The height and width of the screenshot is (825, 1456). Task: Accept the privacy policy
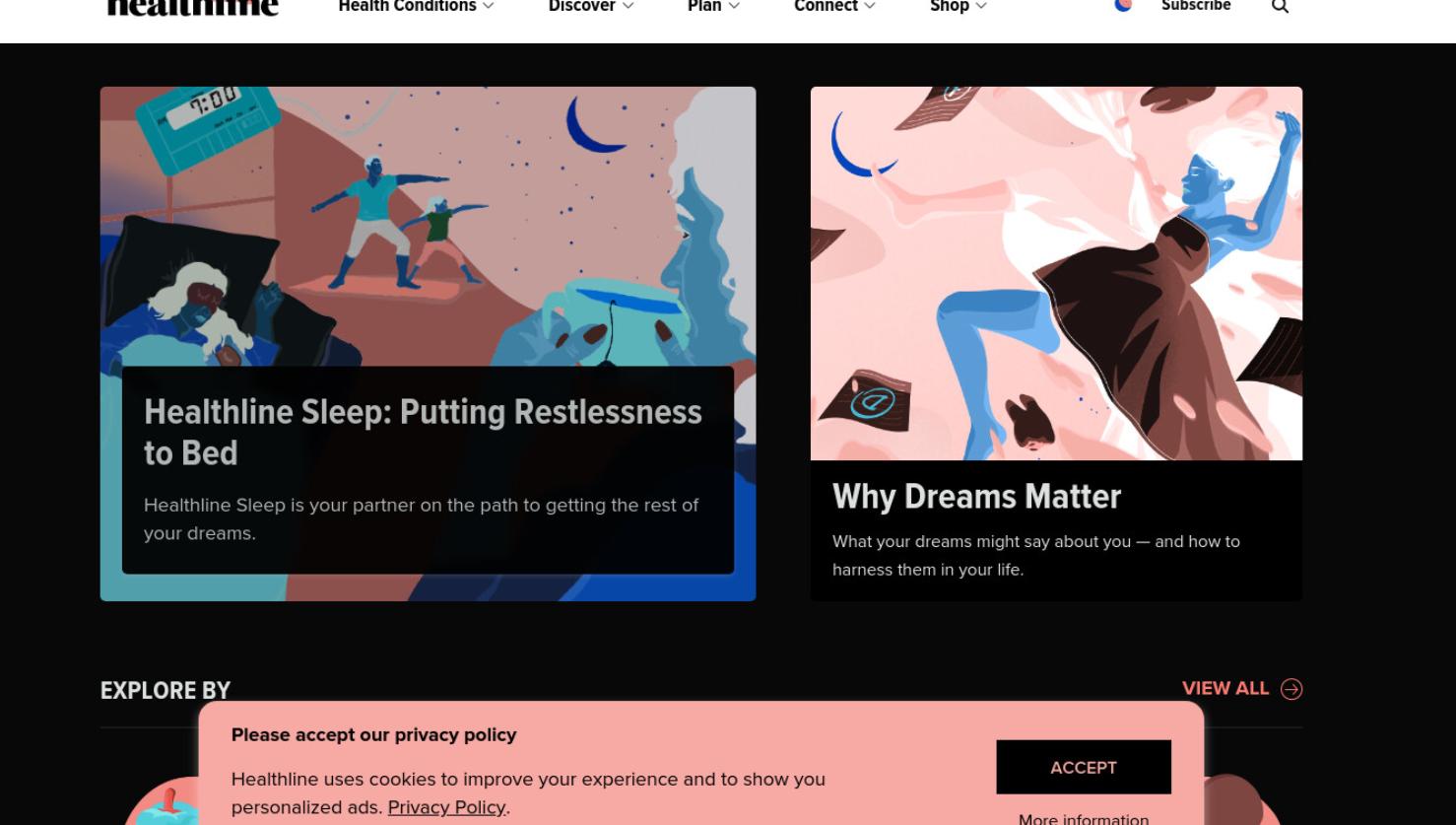pyautogui.click(x=1084, y=767)
